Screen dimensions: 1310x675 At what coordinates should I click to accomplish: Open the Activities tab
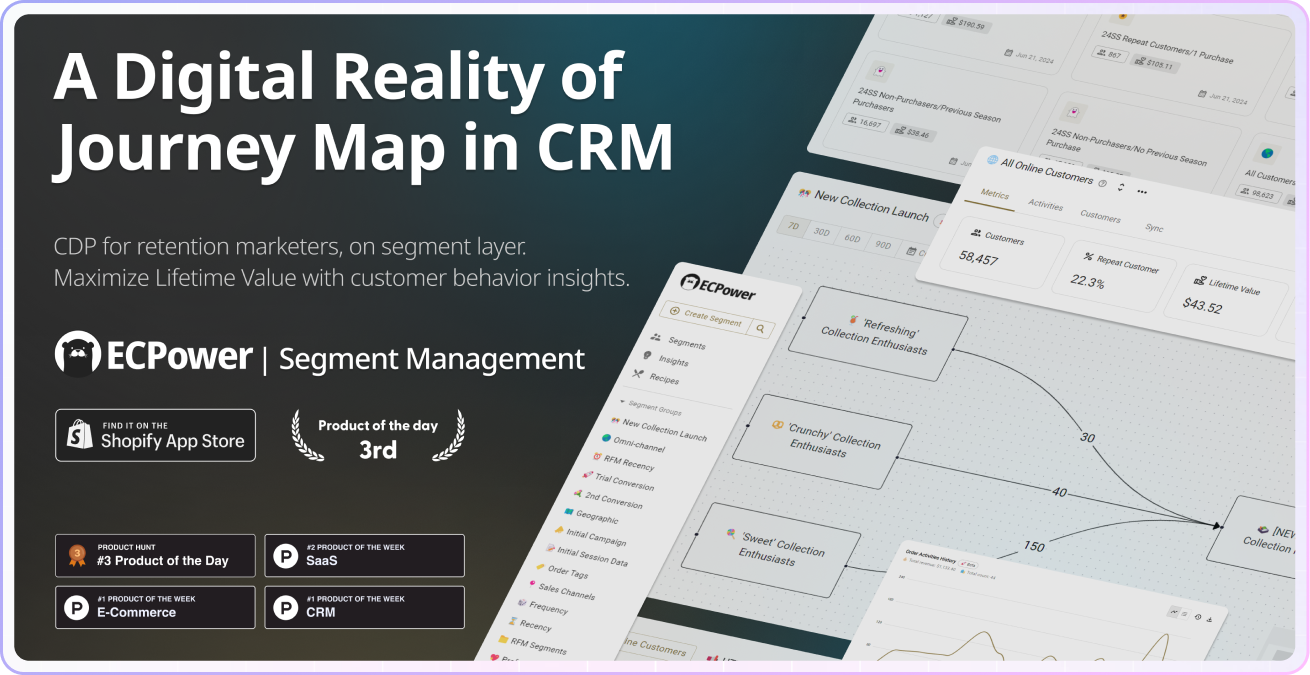point(1045,205)
